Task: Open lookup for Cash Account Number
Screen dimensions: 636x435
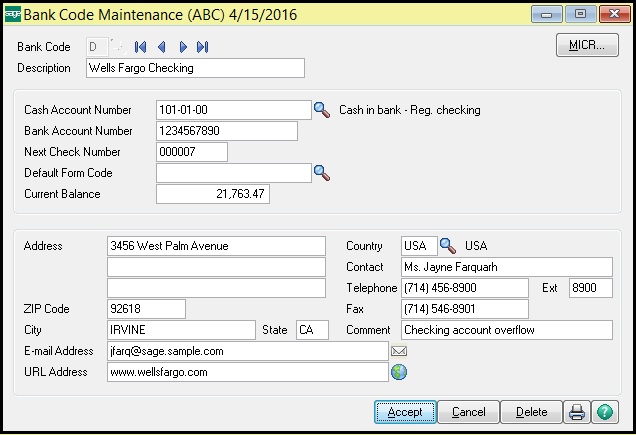Action: click(x=322, y=110)
